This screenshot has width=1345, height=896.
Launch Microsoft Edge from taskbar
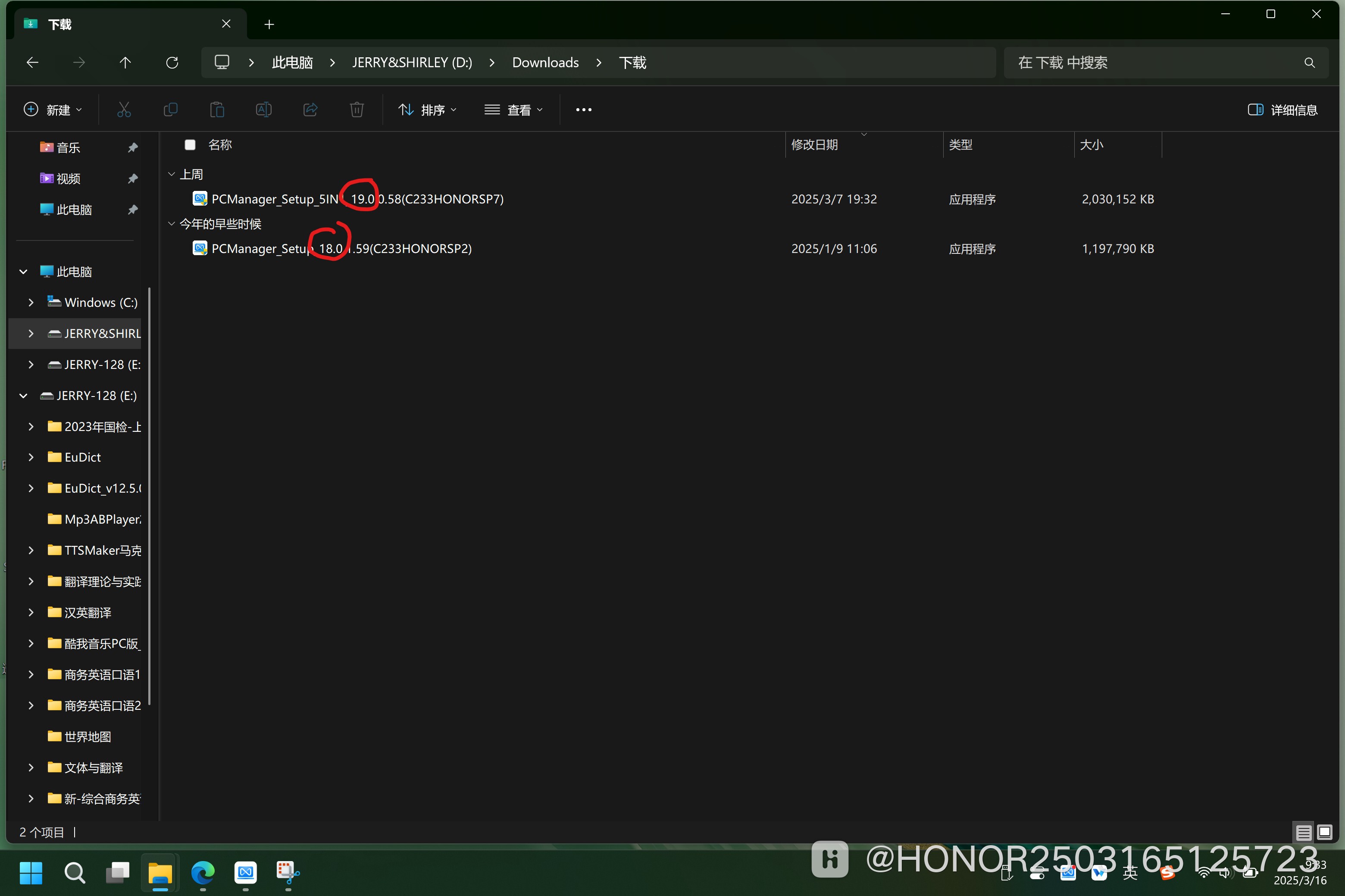tap(203, 873)
